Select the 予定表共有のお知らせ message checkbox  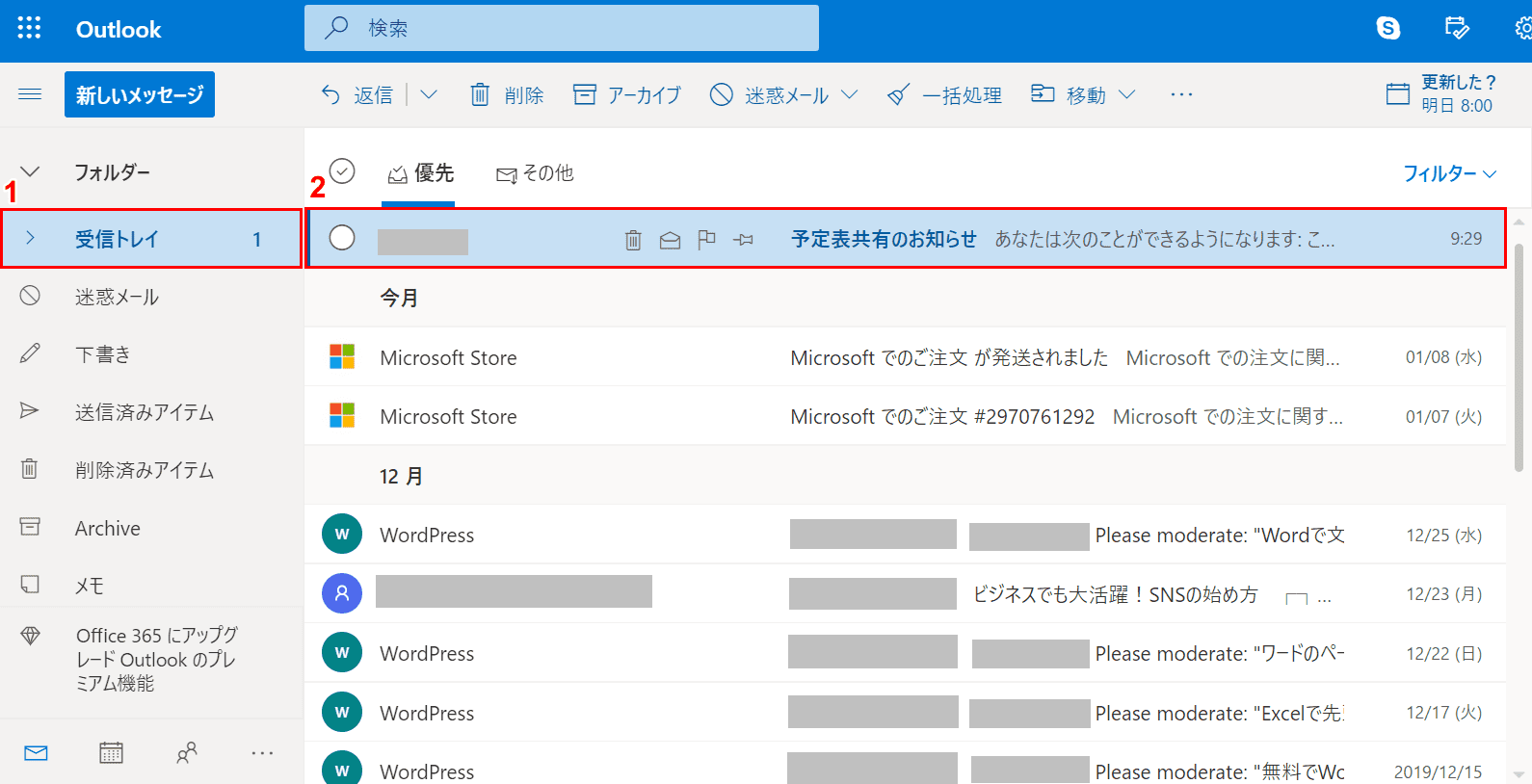click(x=342, y=238)
